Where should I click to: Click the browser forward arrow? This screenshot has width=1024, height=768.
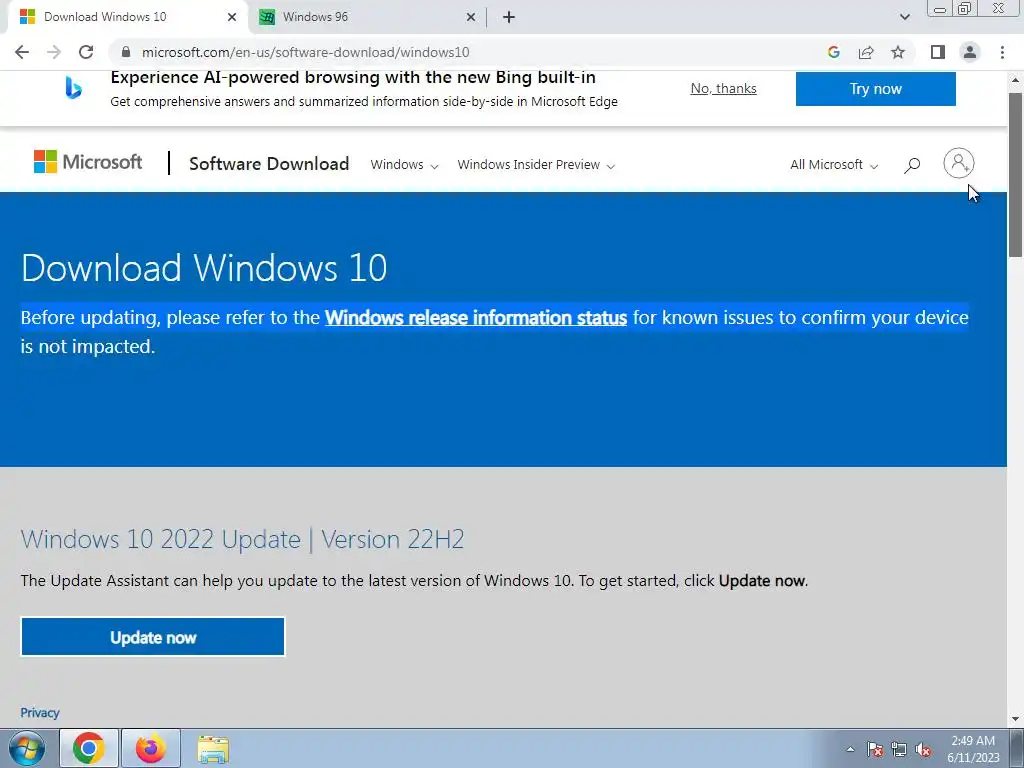pos(54,52)
